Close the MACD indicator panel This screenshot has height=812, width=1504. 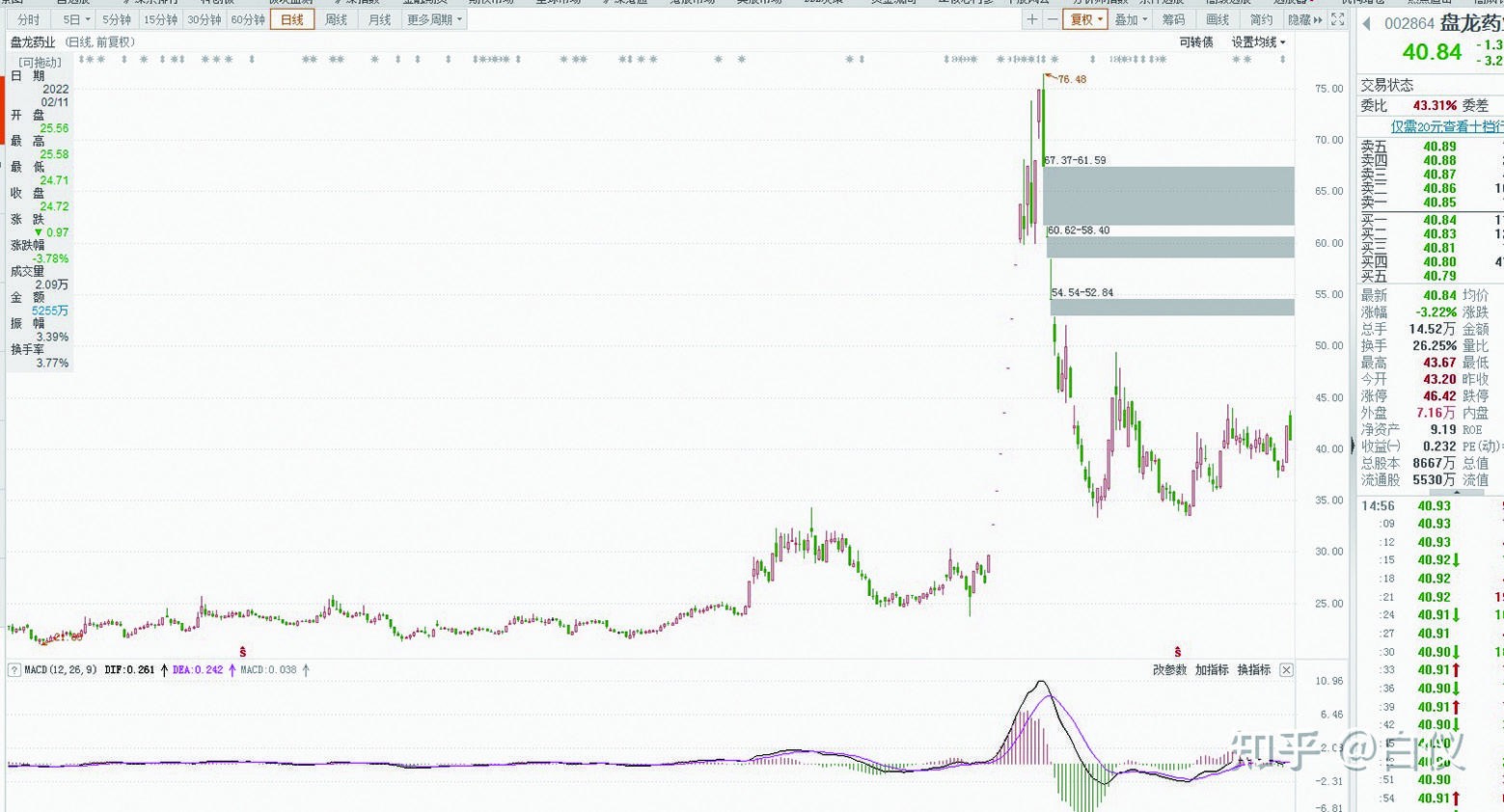pyautogui.click(x=1286, y=669)
